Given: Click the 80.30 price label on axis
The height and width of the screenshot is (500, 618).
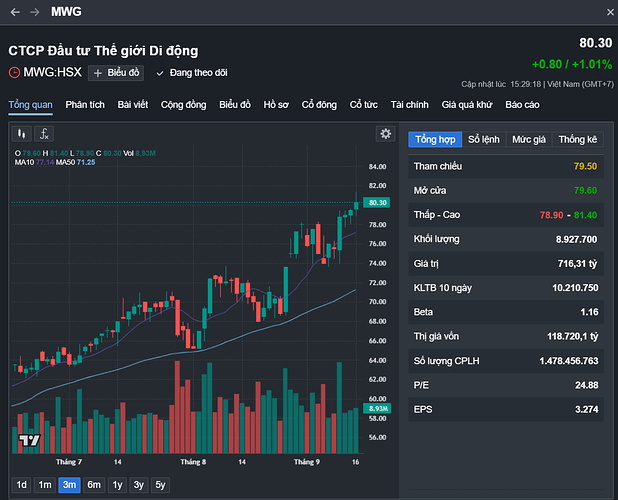Looking at the screenshot, I should 377,202.
